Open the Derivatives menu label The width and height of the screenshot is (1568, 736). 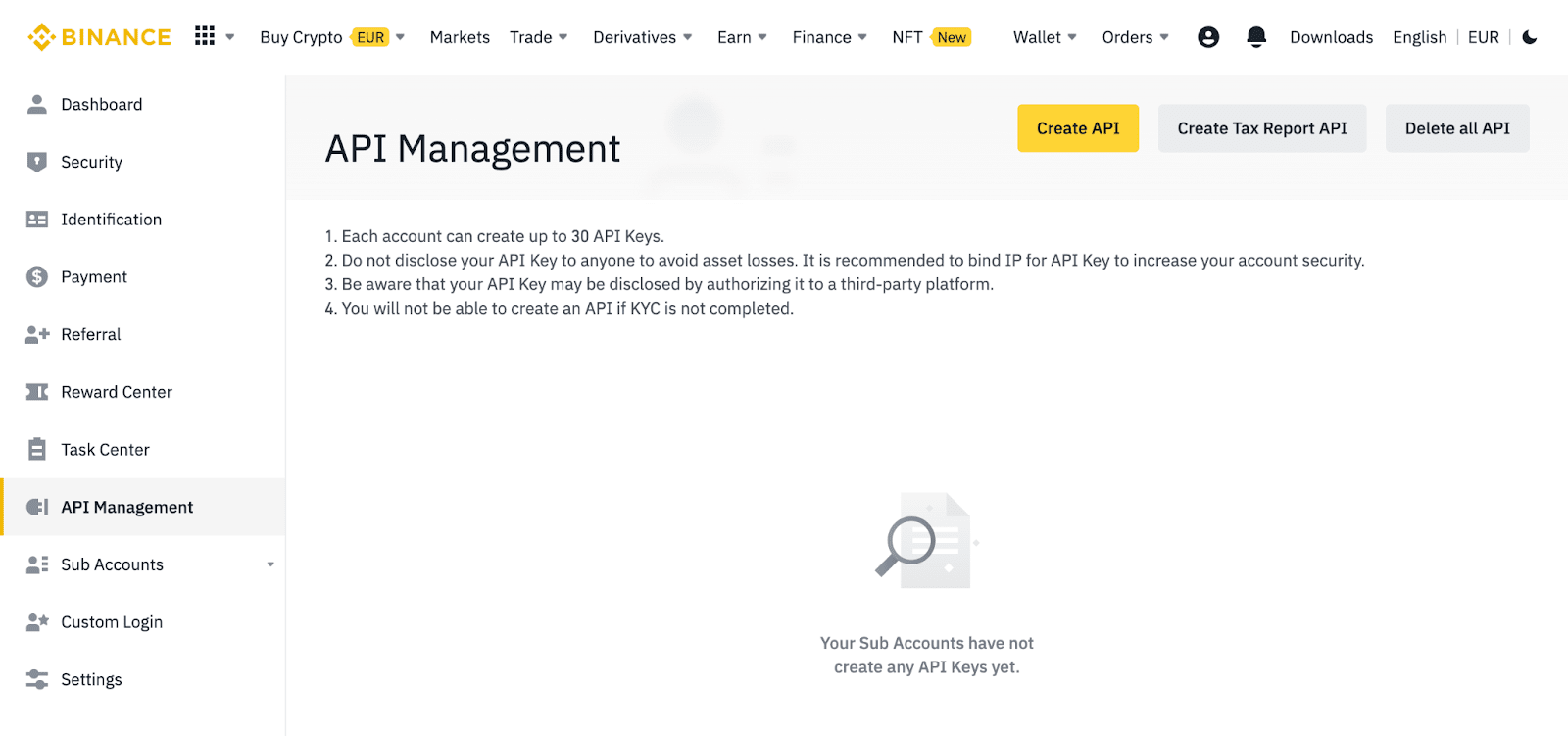click(x=634, y=37)
